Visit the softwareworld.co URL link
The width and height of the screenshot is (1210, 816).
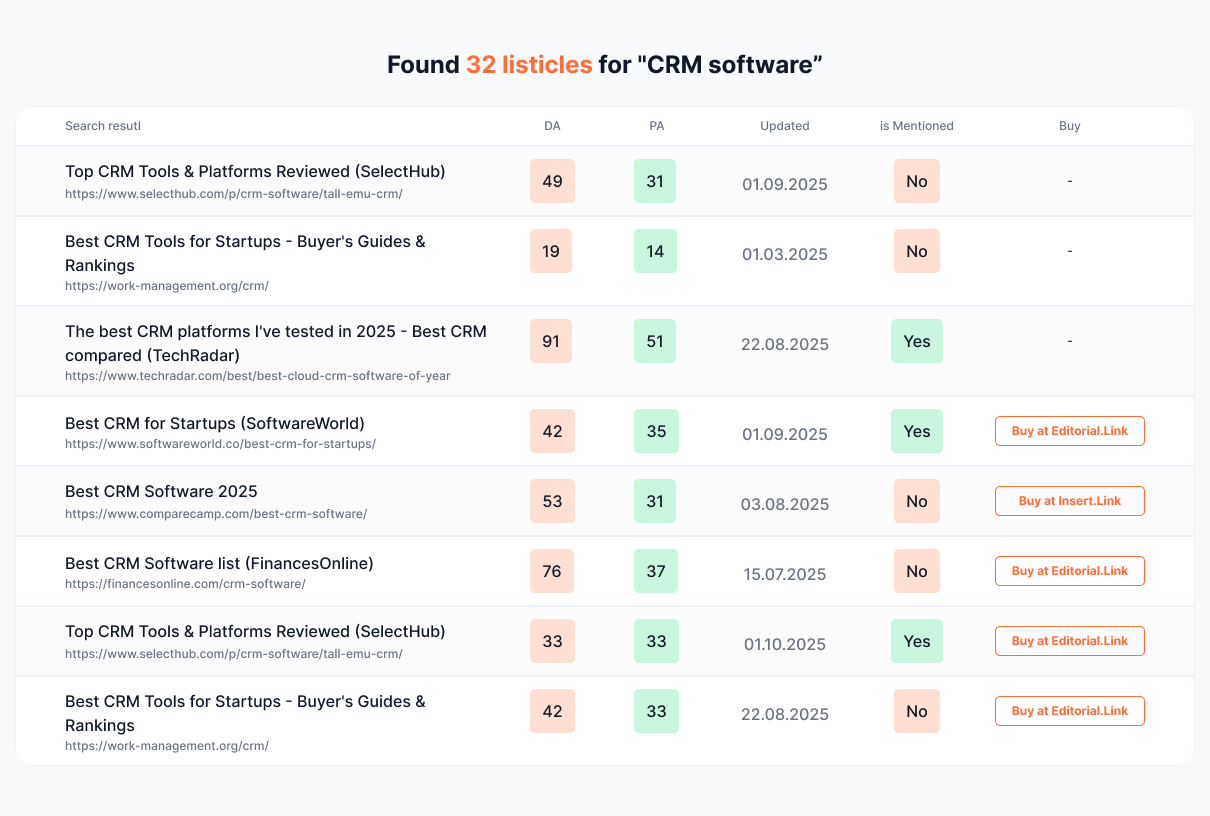point(220,444)
